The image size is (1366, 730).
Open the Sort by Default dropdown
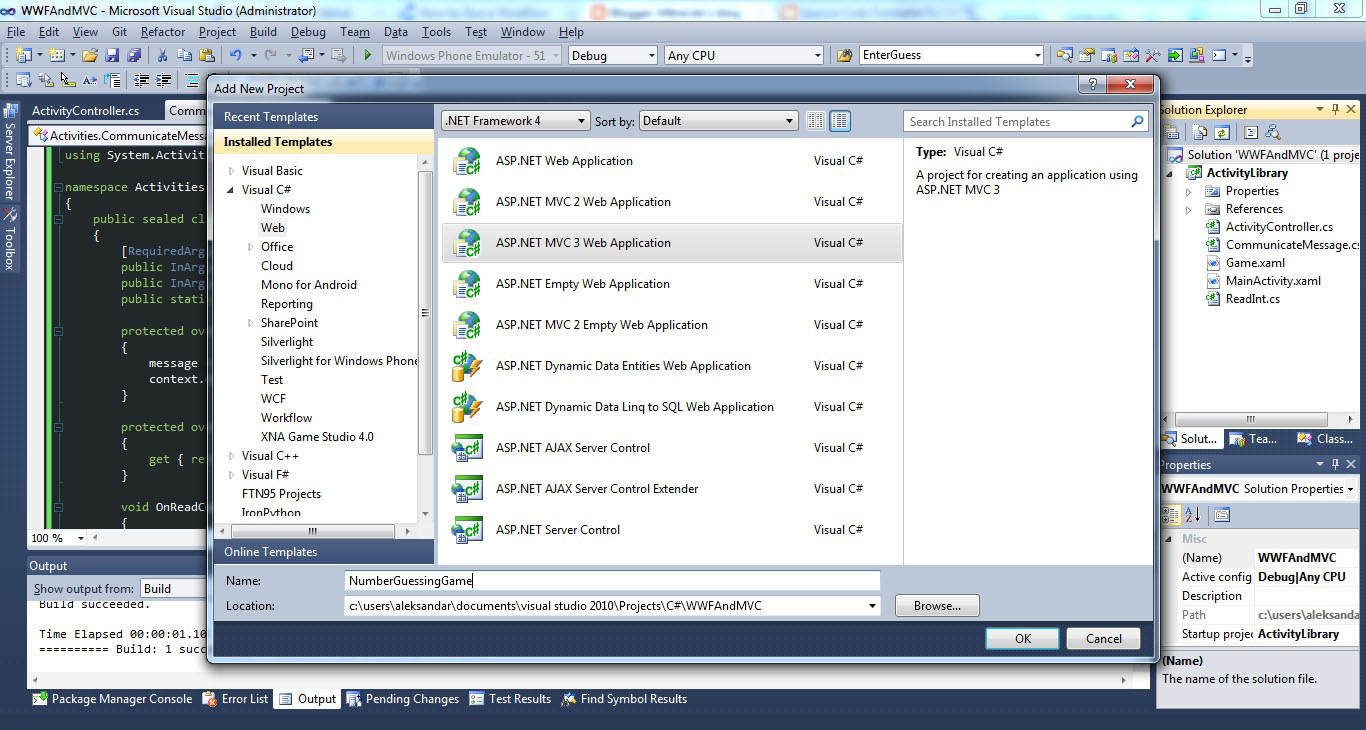pyautogui.click(x=718, y=121)
